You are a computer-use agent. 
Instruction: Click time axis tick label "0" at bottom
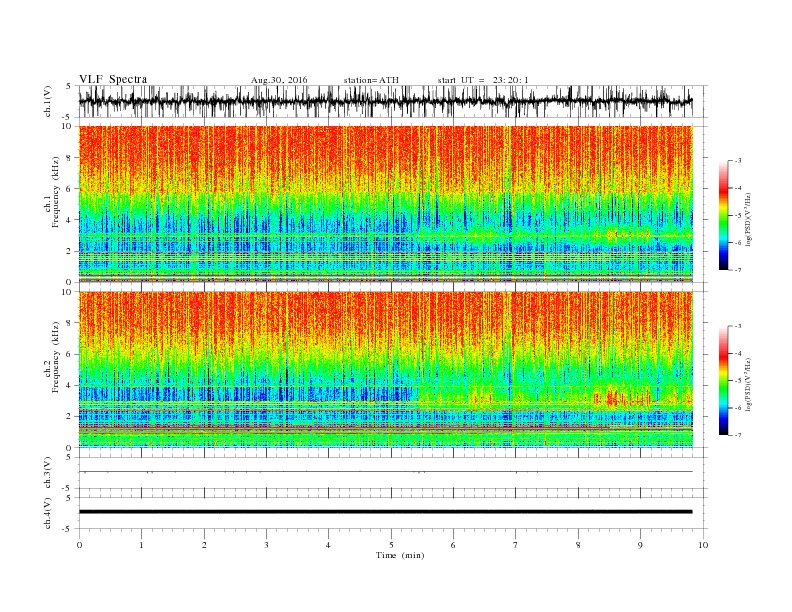[x=79, y=545]
